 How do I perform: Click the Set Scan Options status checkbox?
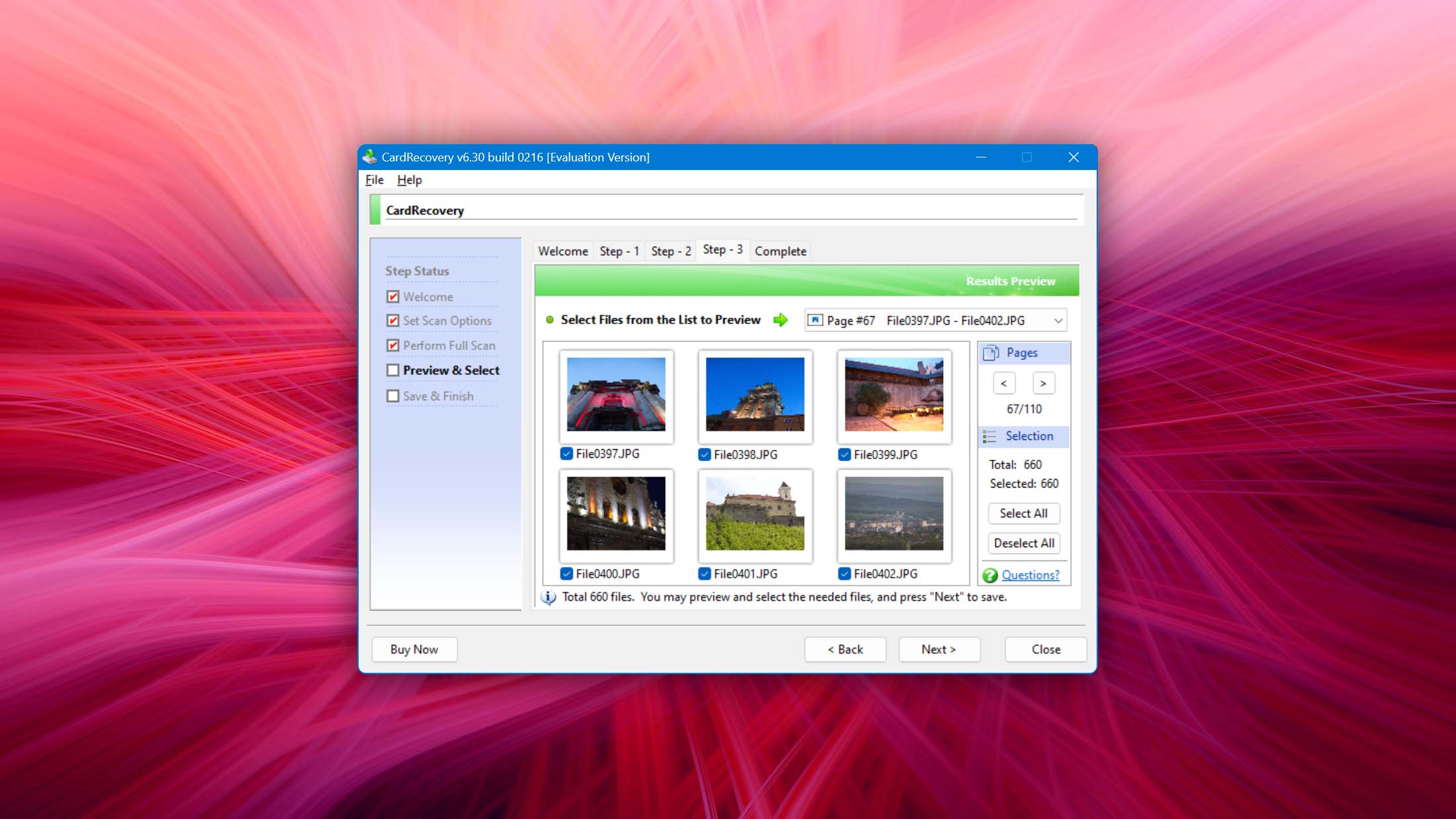[393, 320]
